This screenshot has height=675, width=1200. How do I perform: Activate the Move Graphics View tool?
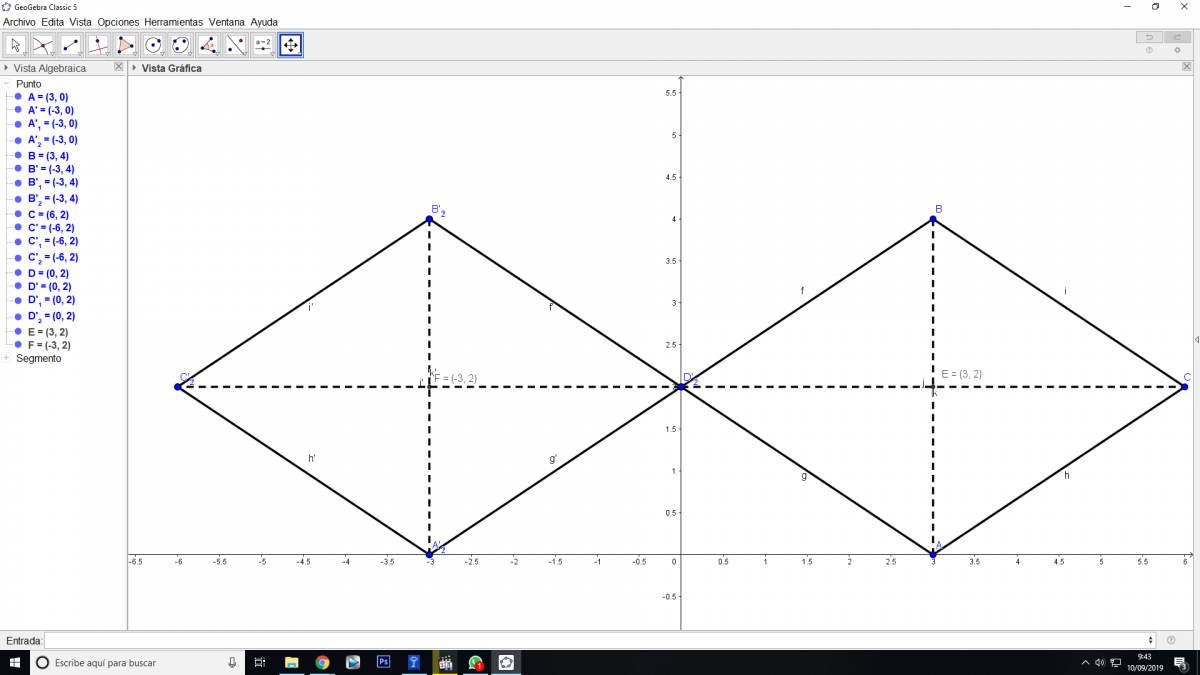(290, 45)
